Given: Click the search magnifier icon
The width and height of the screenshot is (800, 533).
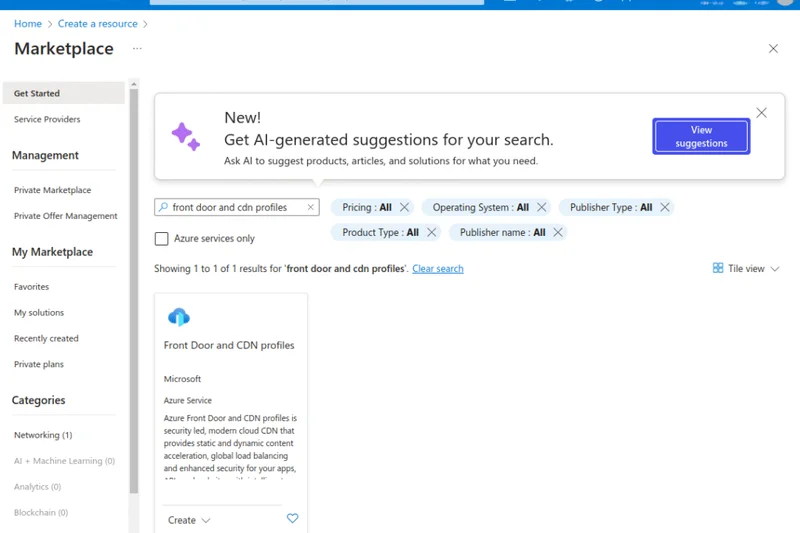Looking at the screenshot, I should tap(163, 207).
